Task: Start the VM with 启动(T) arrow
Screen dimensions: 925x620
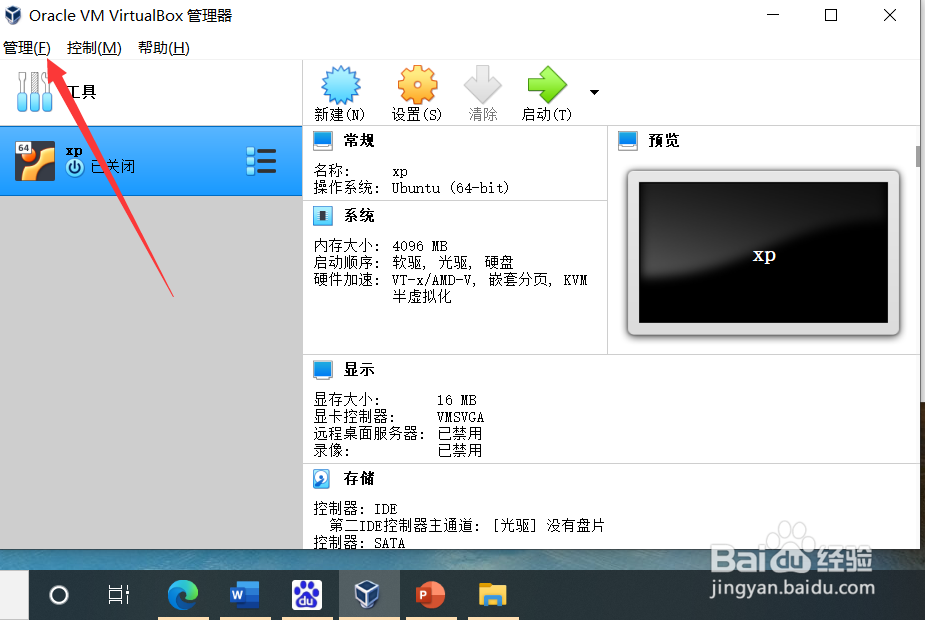Action: pyautogui.click(x=547, y=85)
